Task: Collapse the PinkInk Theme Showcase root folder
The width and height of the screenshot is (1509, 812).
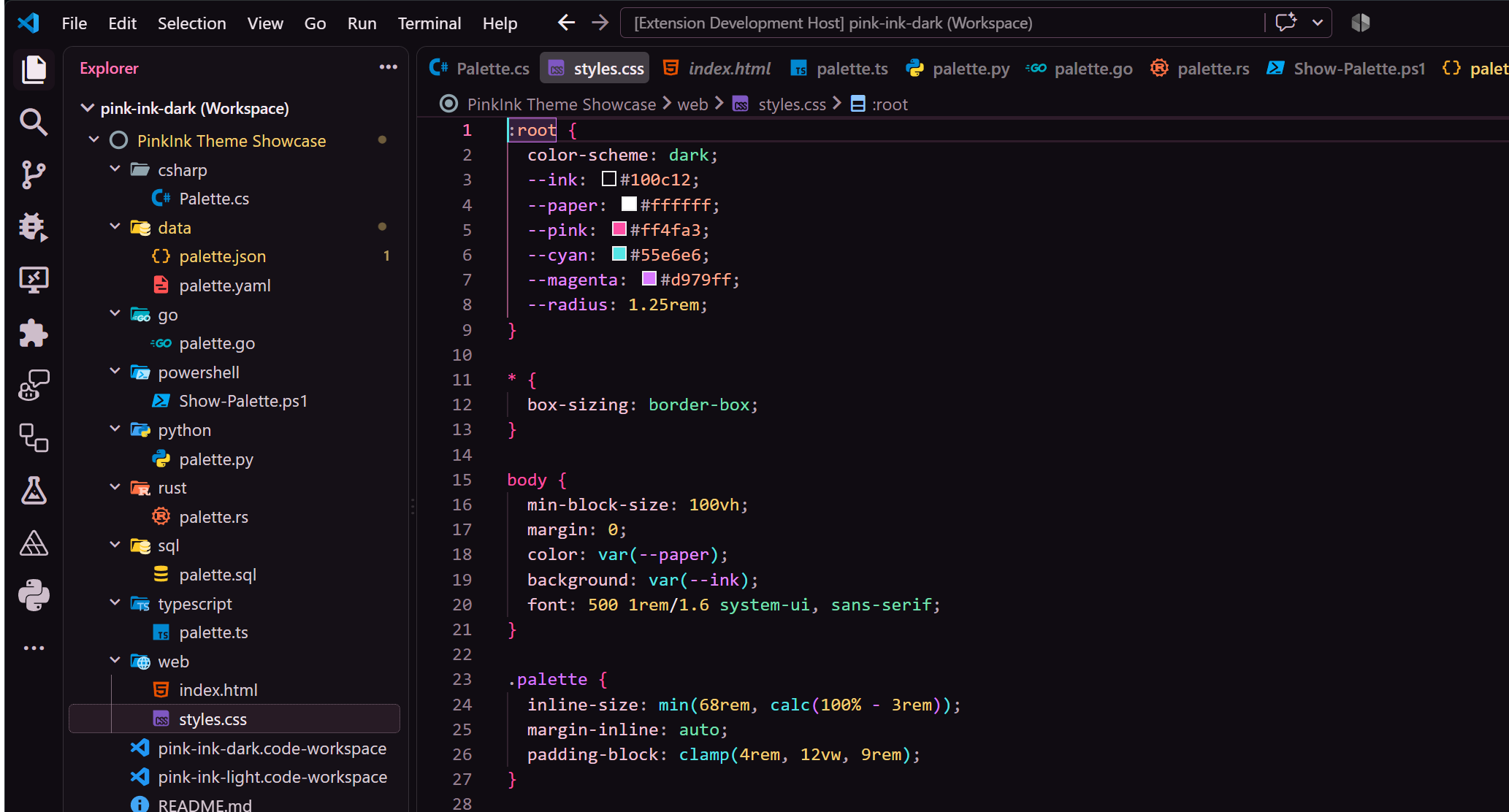Action: [x=93, y=139]
